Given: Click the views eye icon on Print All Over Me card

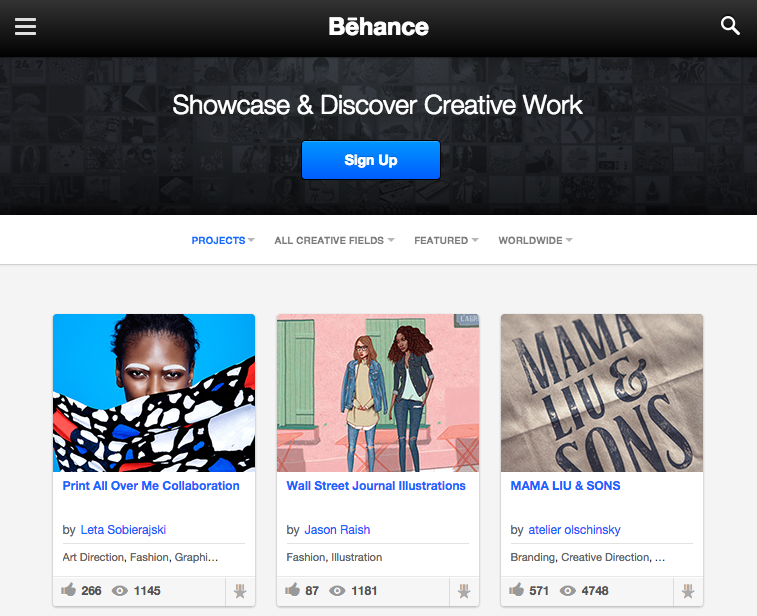Looking at the screenshot, I should [x=120, y=591].
